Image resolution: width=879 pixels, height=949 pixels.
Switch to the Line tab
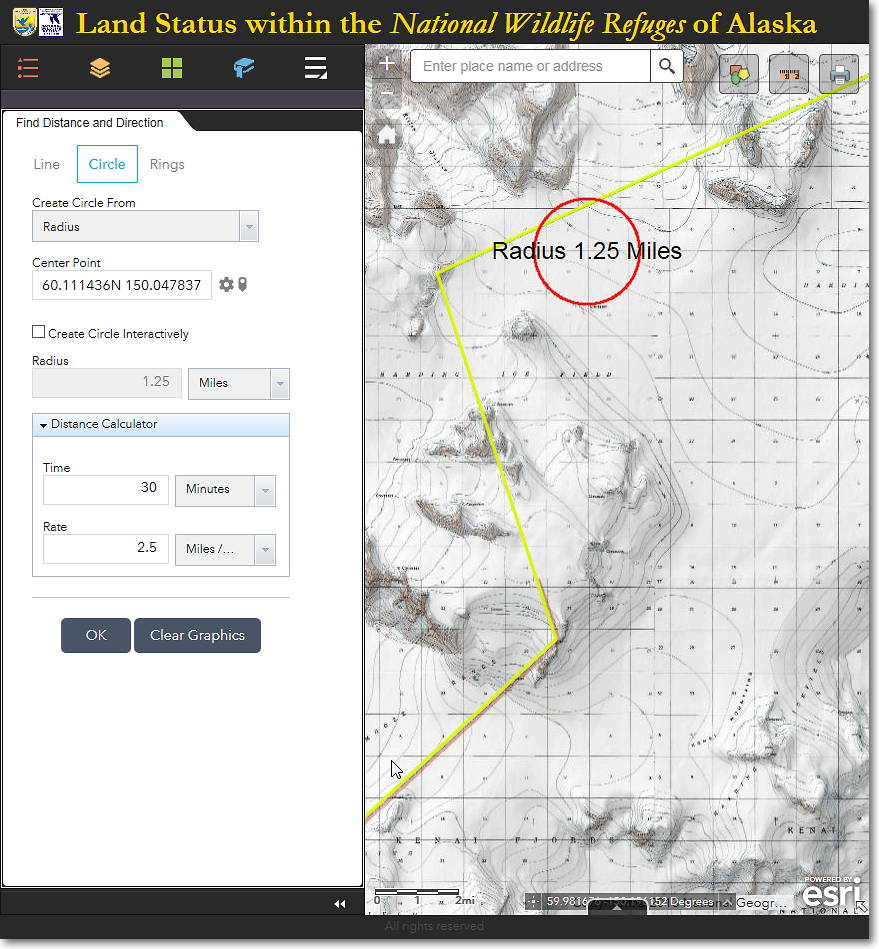tap(47, 165)
